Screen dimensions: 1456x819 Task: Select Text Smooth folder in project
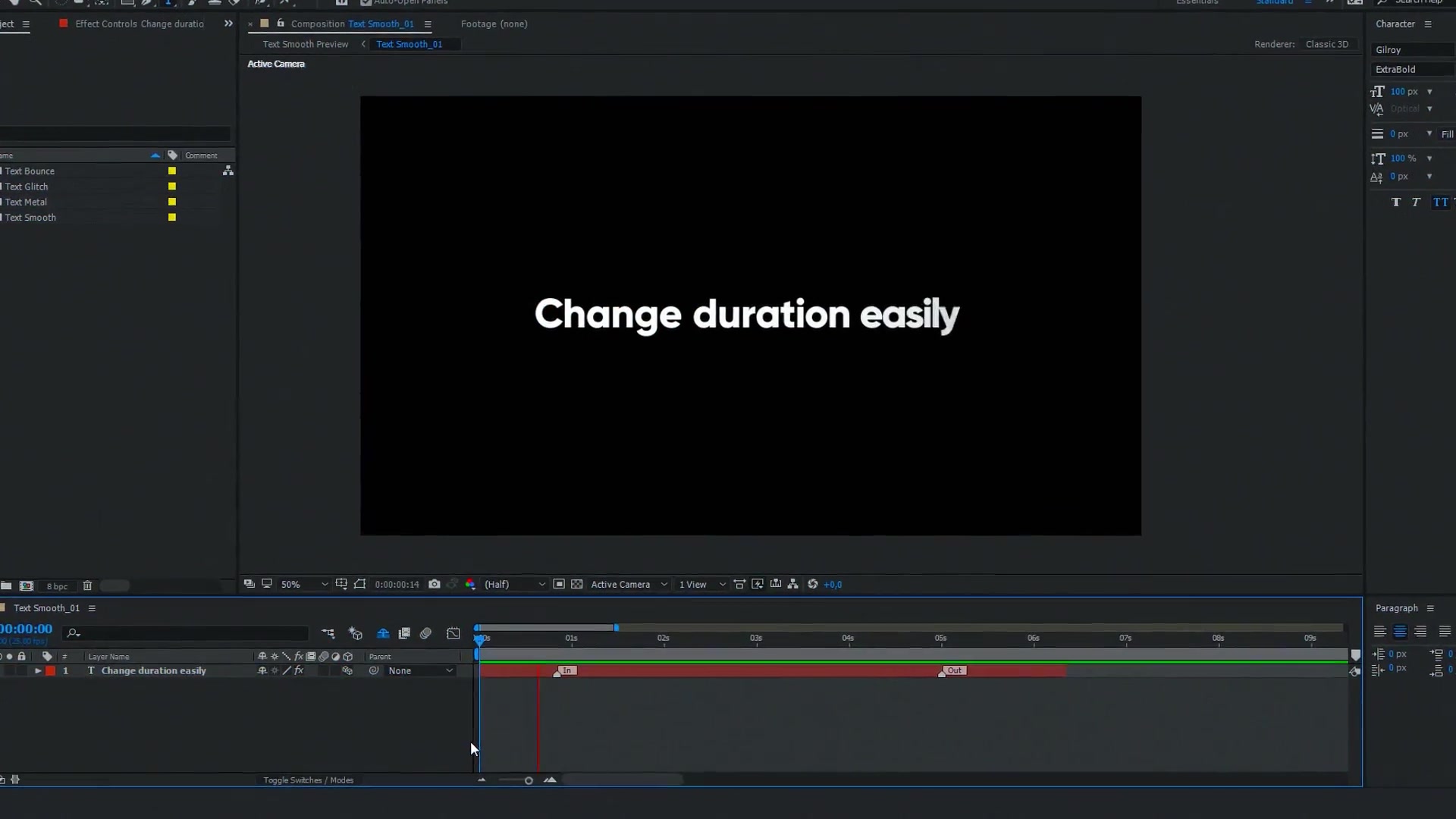30,218
